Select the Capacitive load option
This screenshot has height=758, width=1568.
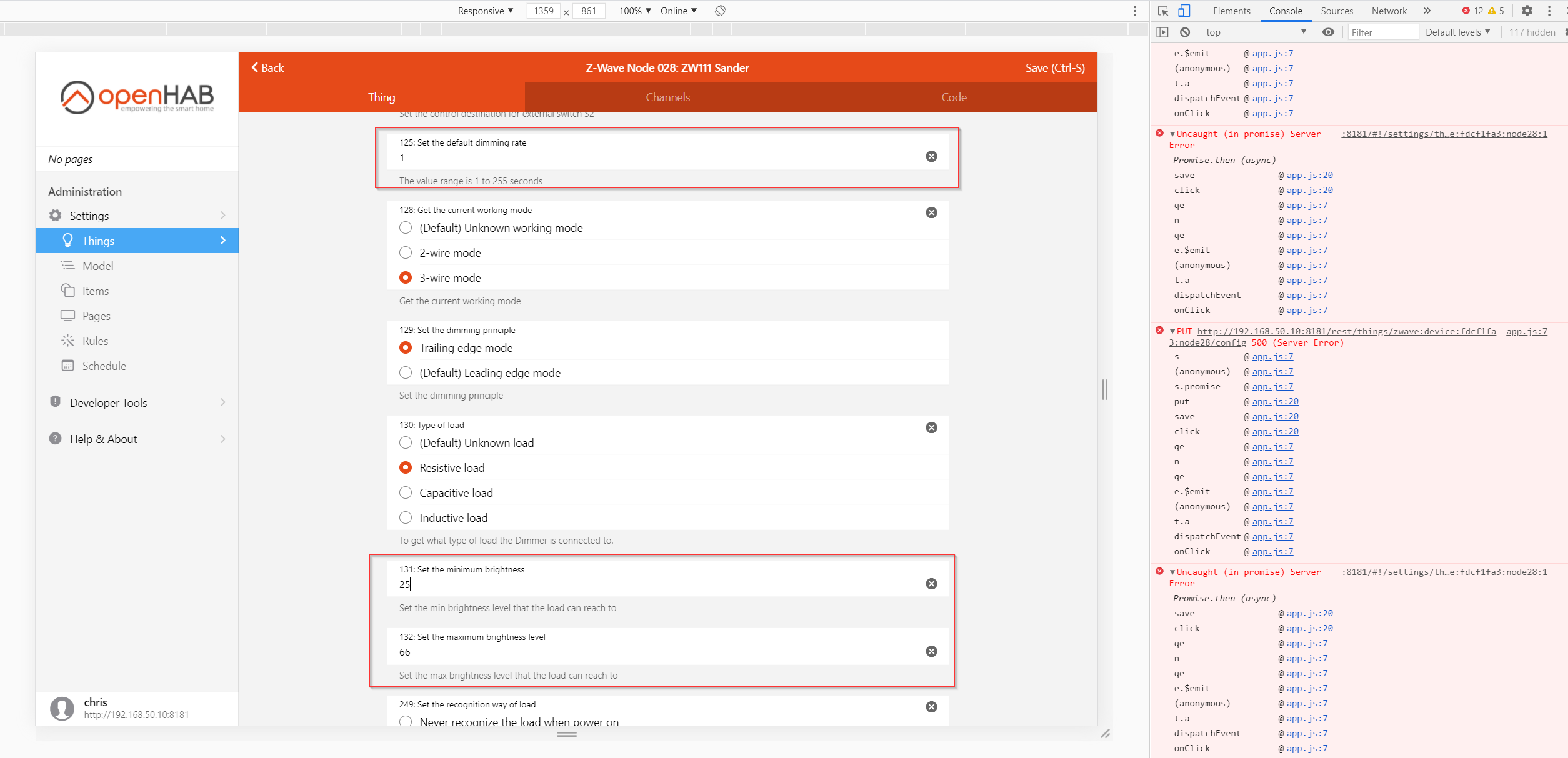(x=406, y=492)
